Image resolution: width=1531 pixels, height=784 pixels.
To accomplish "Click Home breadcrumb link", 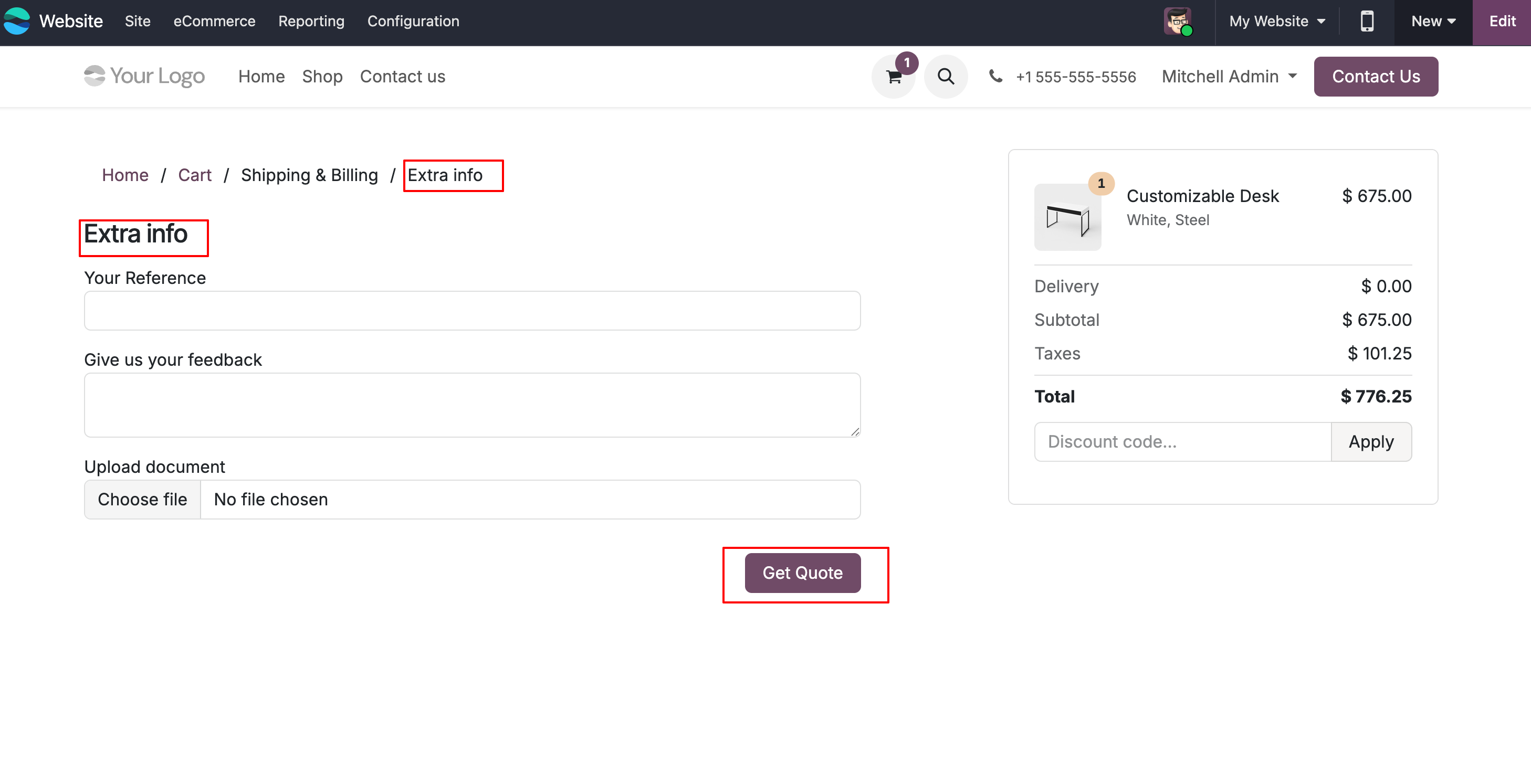I will (125, 175).
